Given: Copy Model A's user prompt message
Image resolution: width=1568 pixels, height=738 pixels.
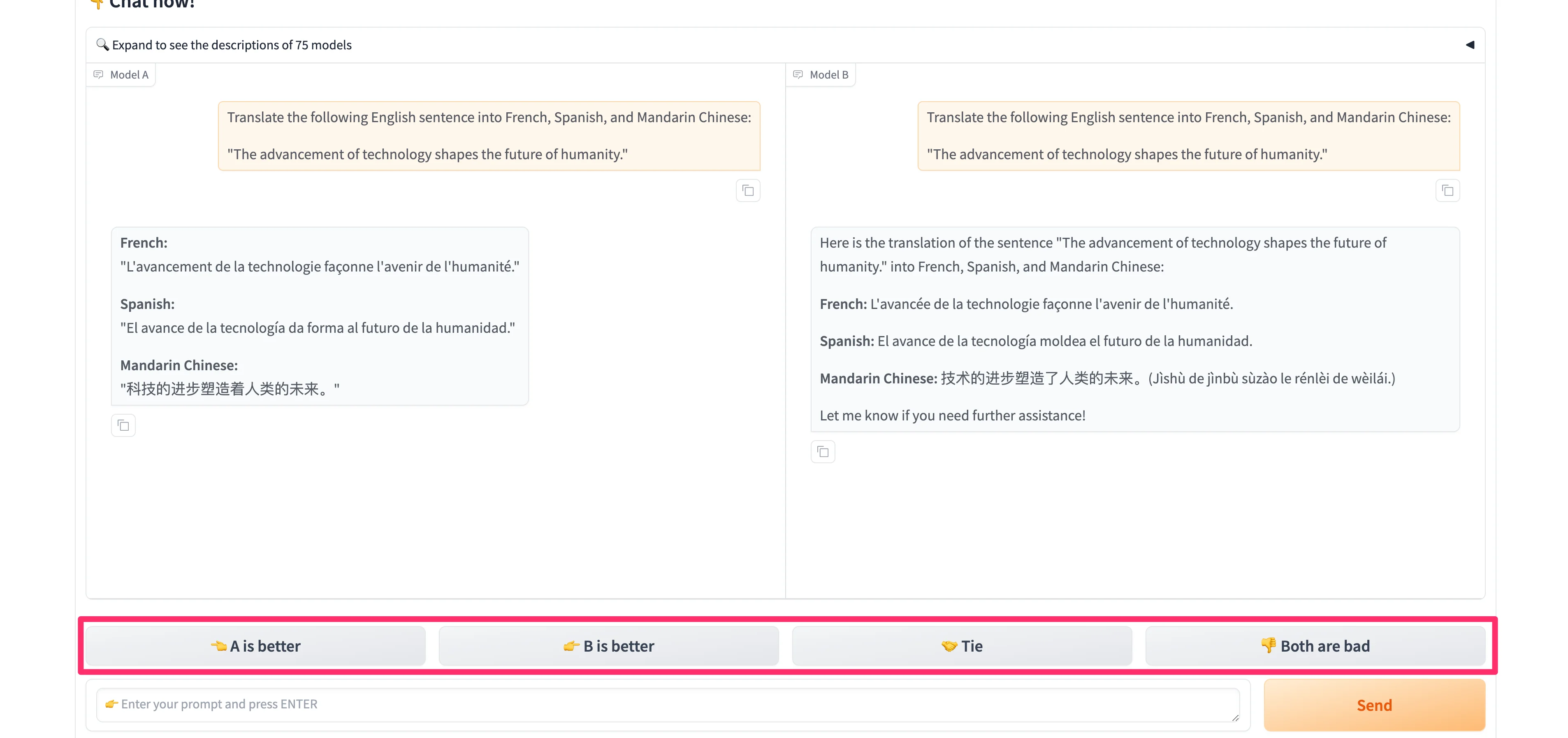Looking at the screenshot, I should click(x=747, y=191).
